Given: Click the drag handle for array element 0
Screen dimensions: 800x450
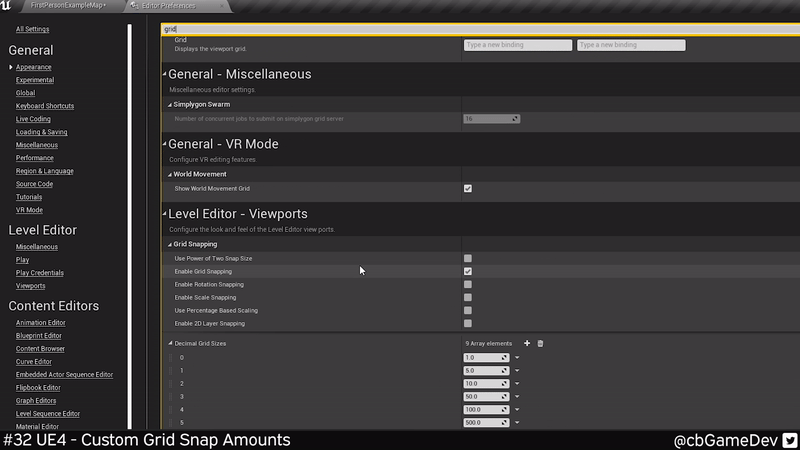Looking at the screenshot, I should (170, 357).
